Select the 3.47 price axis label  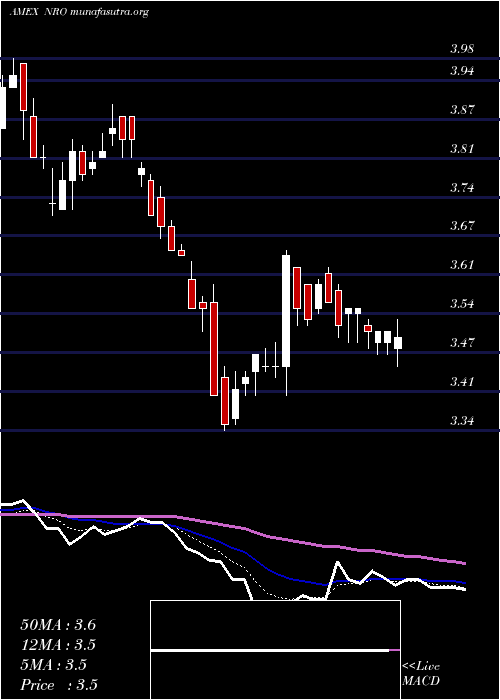tap(462, 342)
